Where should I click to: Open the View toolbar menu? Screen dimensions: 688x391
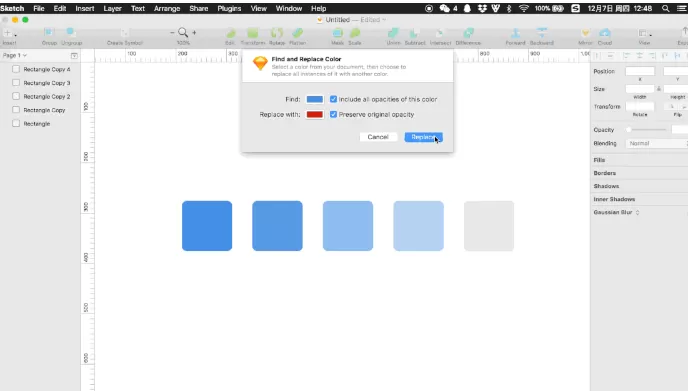coord(644,33)
